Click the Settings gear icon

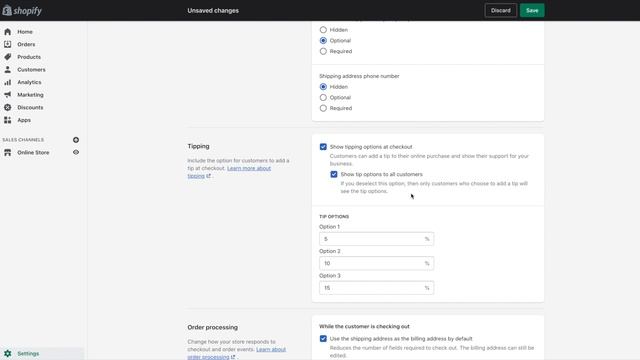click(7, 353)
